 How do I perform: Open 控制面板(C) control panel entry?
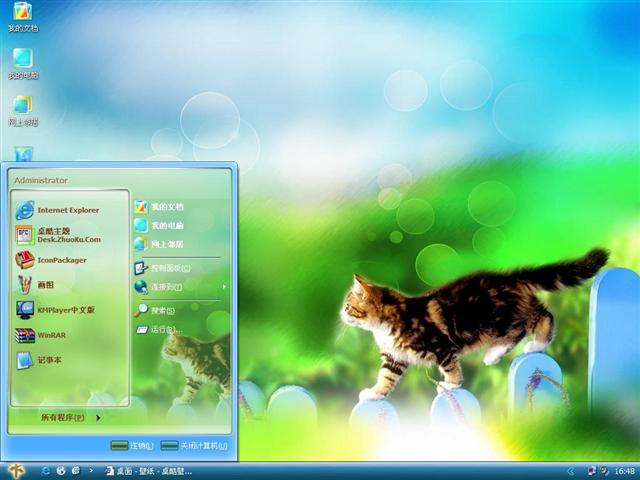click(x=162, y=268)
